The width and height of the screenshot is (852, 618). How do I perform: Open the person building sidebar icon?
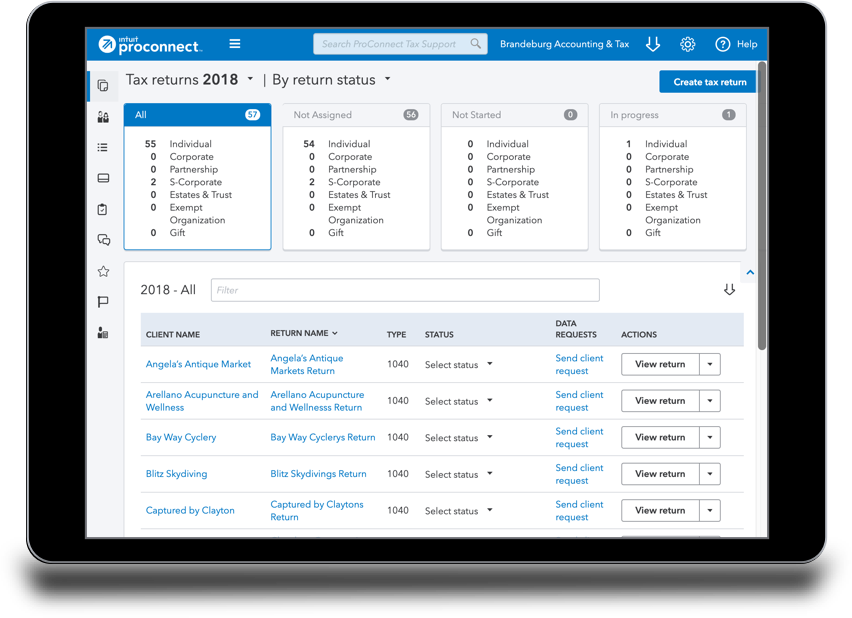tap(103, 333)
